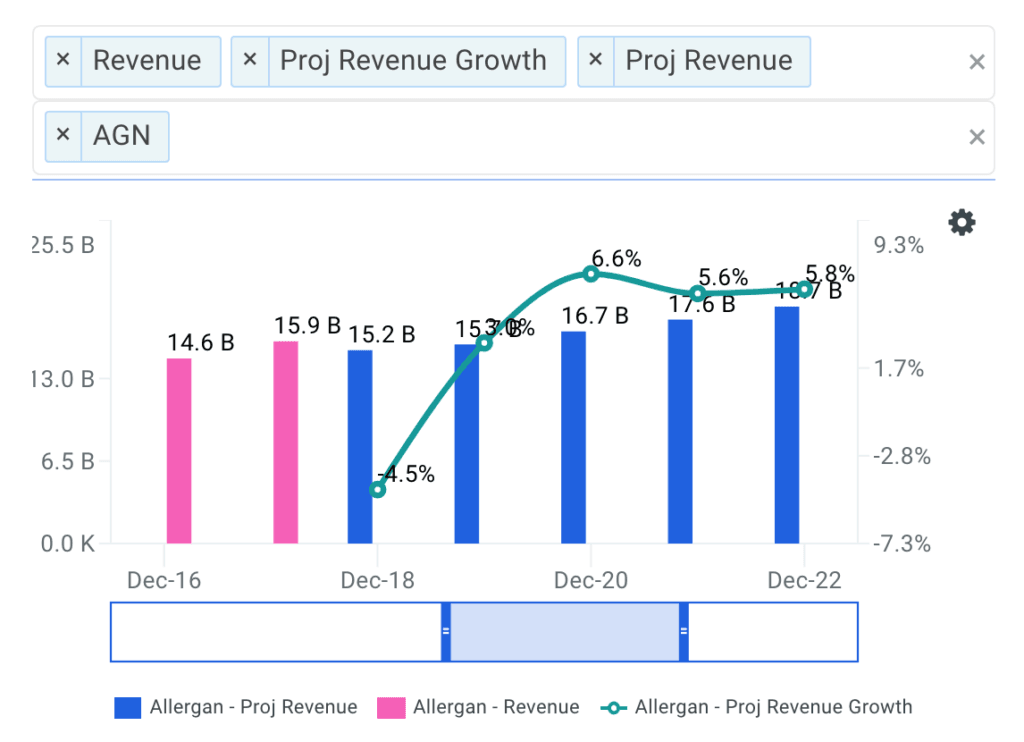
Task: Remove the AGN ticker tag
Action: point(63,135)
